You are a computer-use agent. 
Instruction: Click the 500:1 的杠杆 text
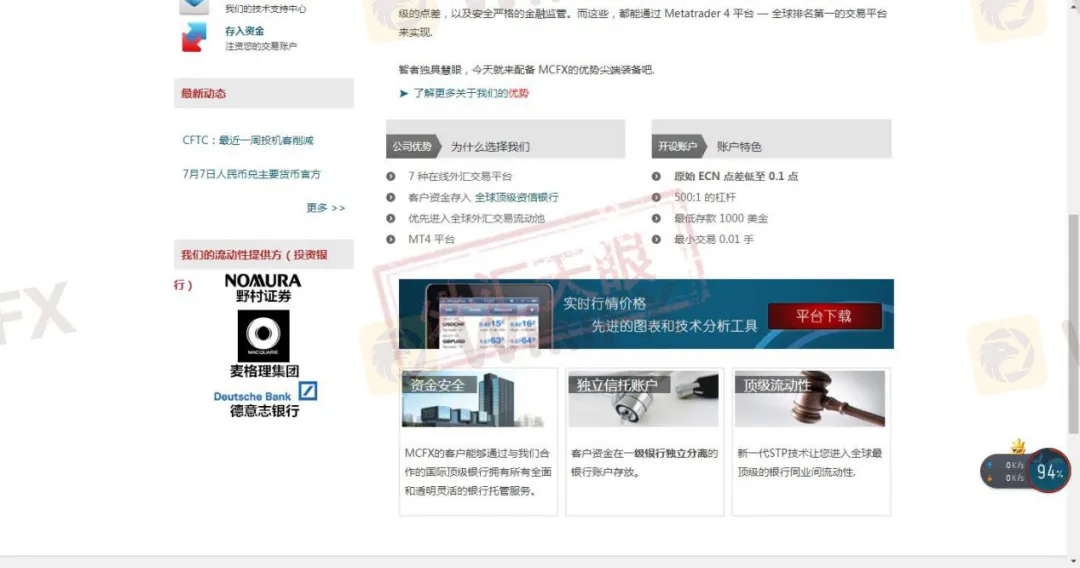[x=705, y=198]
